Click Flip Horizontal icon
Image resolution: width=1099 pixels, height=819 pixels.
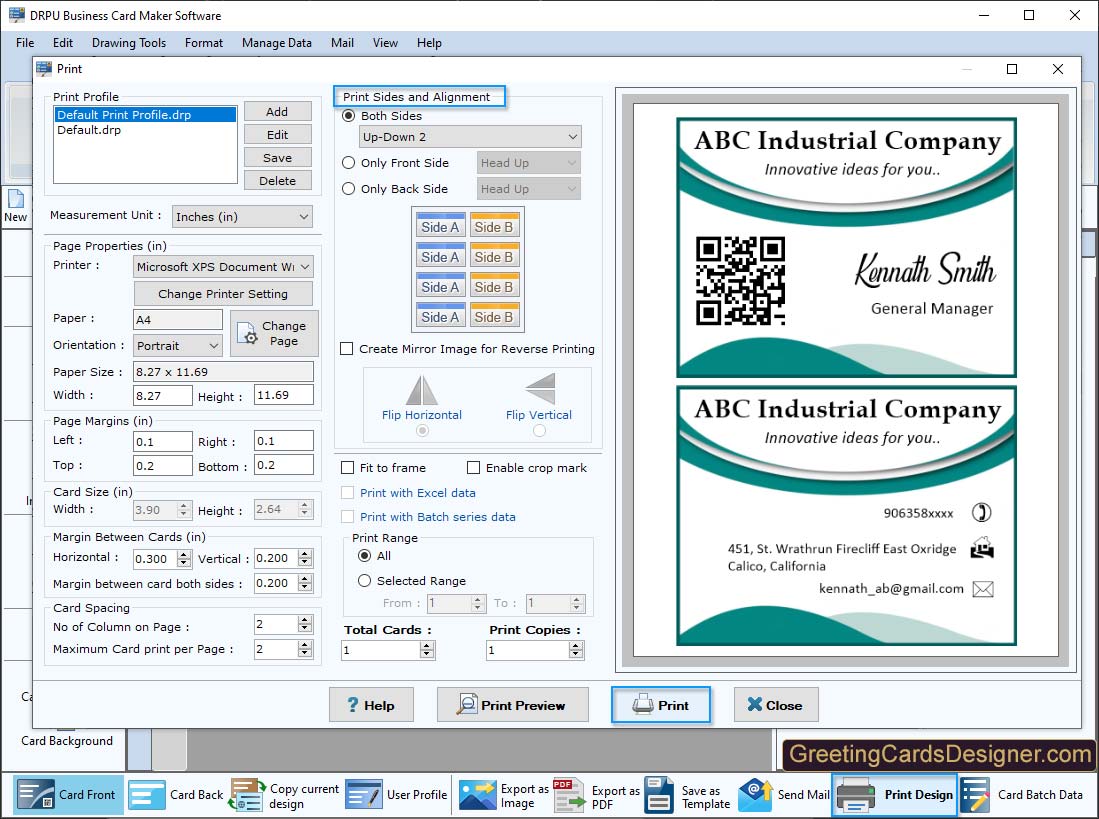(422, 390)
